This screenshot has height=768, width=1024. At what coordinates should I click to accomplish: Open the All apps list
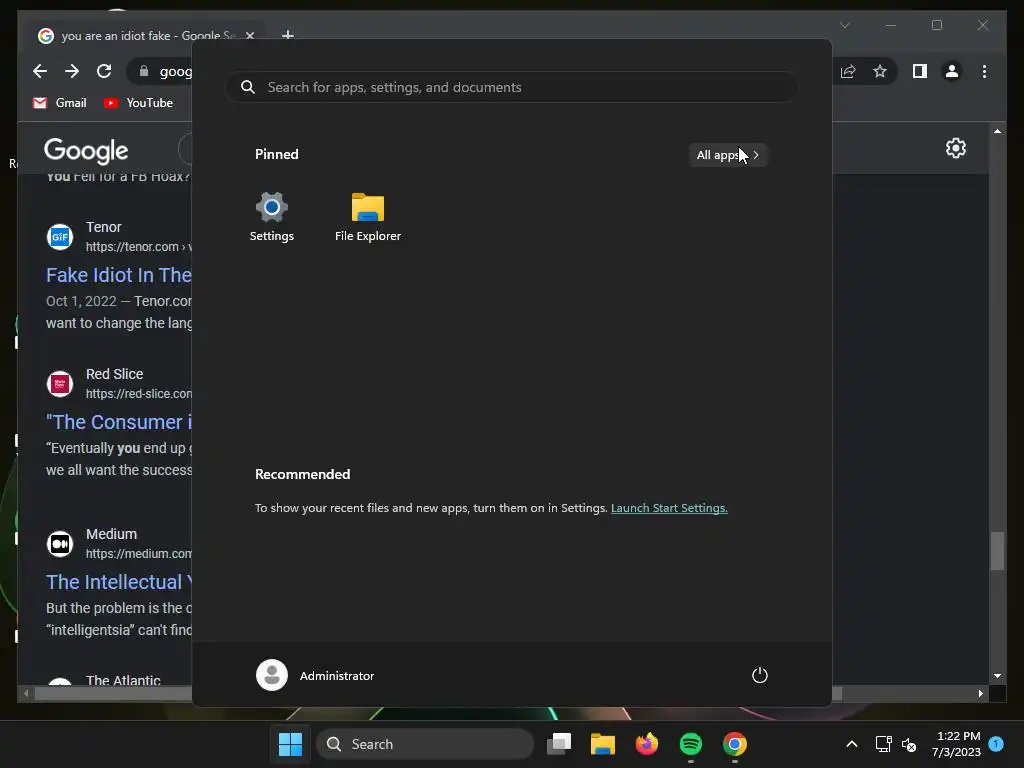(728, 155)
